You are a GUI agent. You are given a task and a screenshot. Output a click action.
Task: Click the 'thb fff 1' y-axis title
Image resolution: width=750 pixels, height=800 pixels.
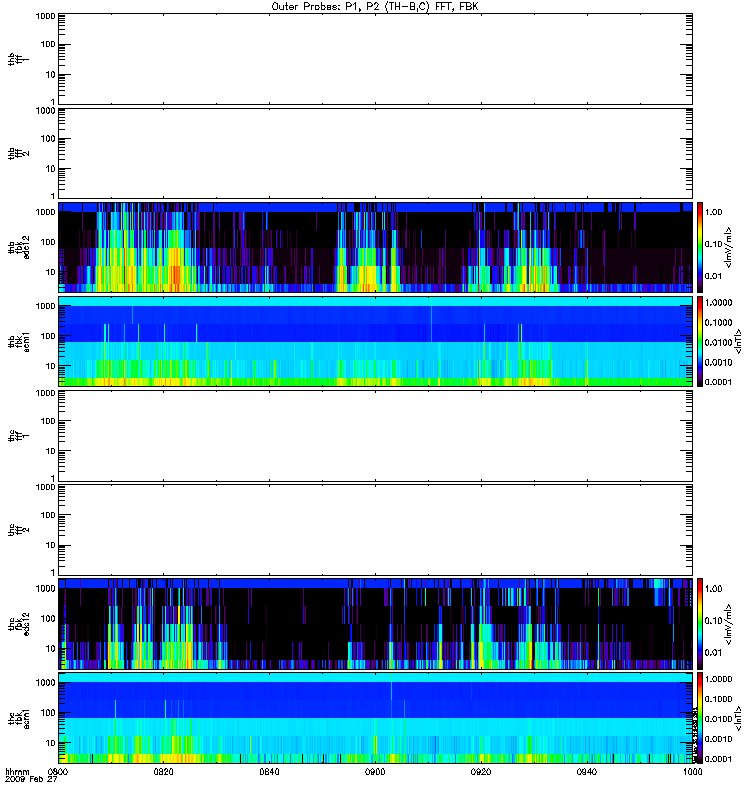tap(19, 59)
